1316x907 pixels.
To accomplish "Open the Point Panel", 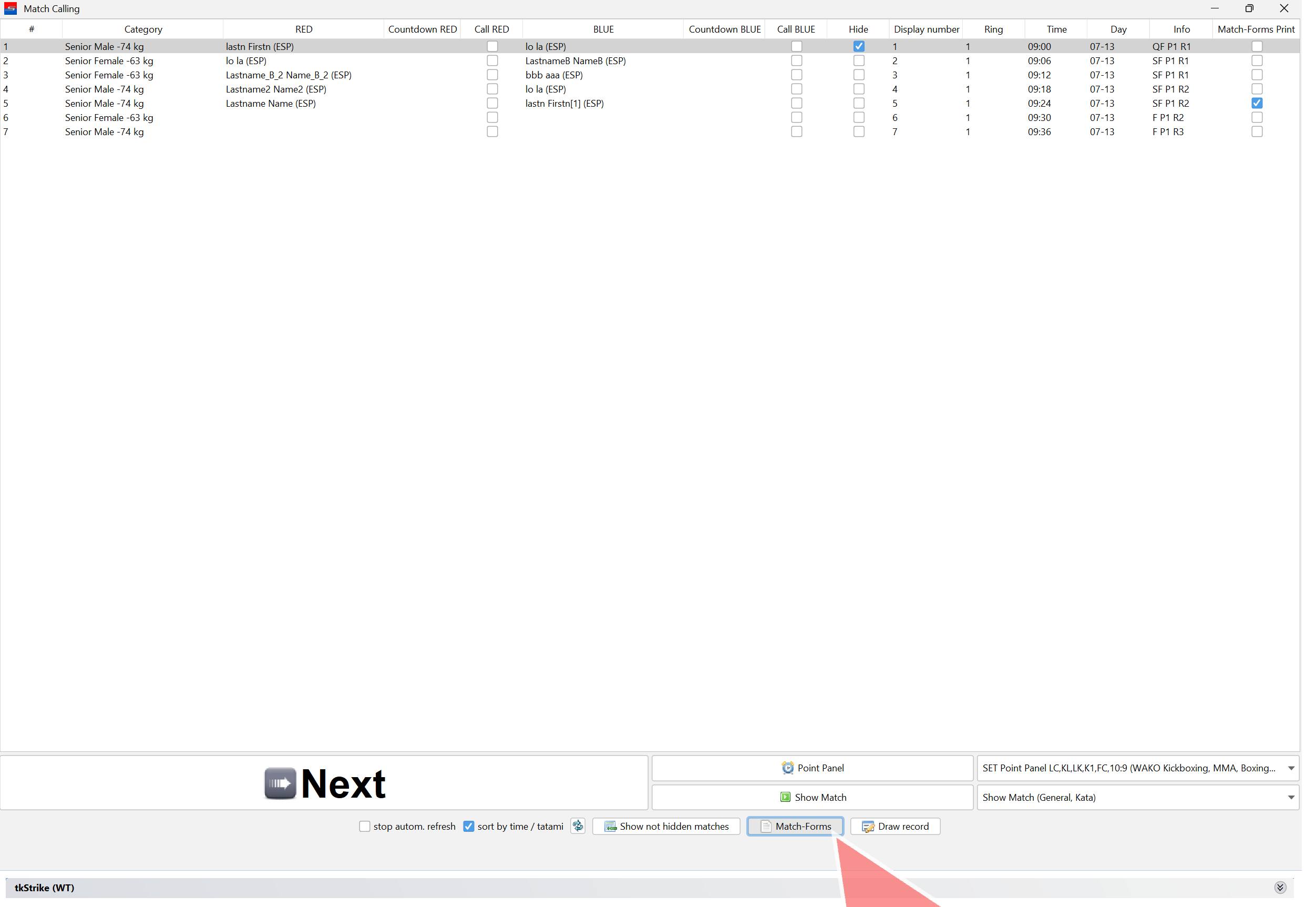I will [812, 768].
